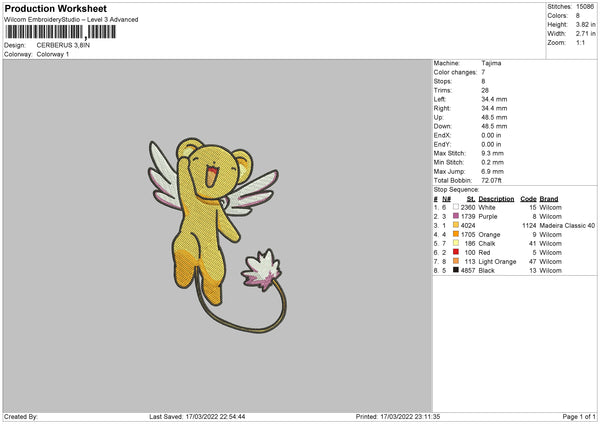
Task: Click the Chalk color swatch
Action: click(456, 243)
